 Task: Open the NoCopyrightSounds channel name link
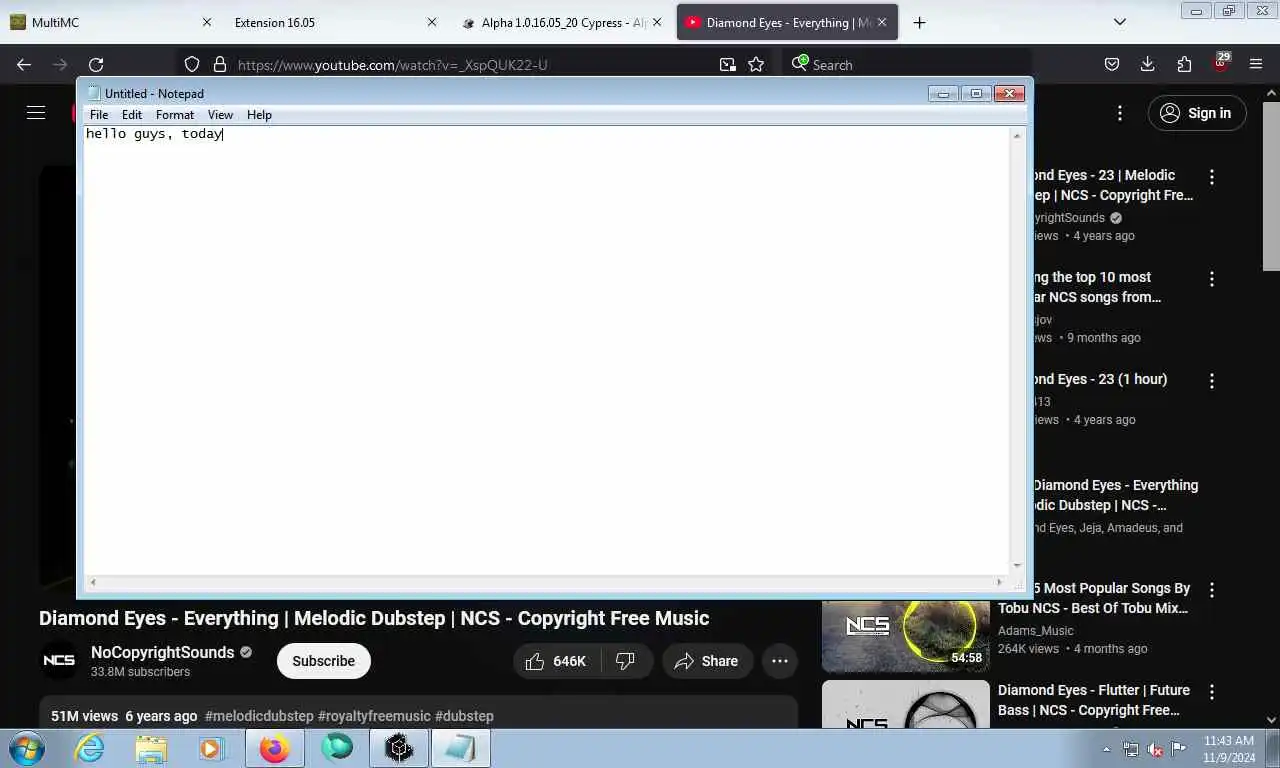click(x=162, y=652)
